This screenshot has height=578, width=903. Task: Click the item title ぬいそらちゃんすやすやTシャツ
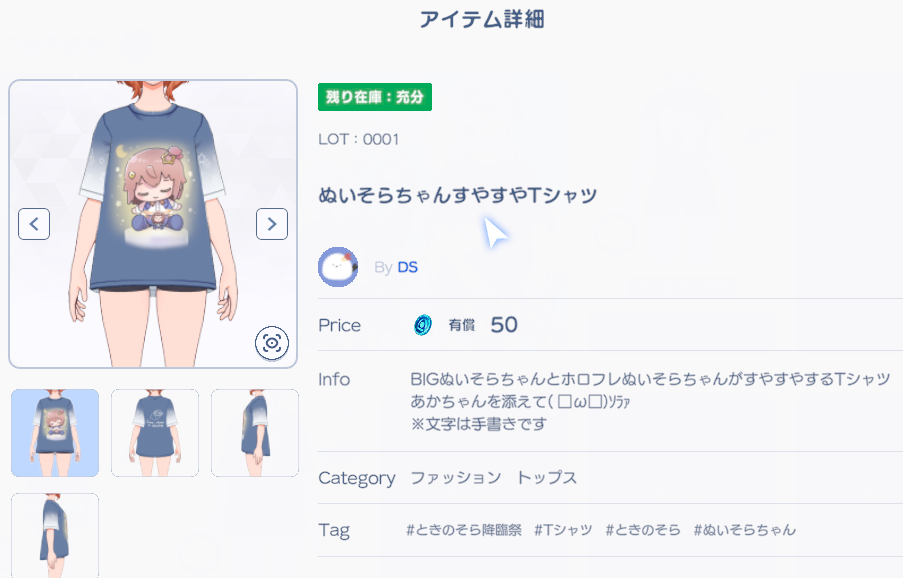tap(458, 195)
